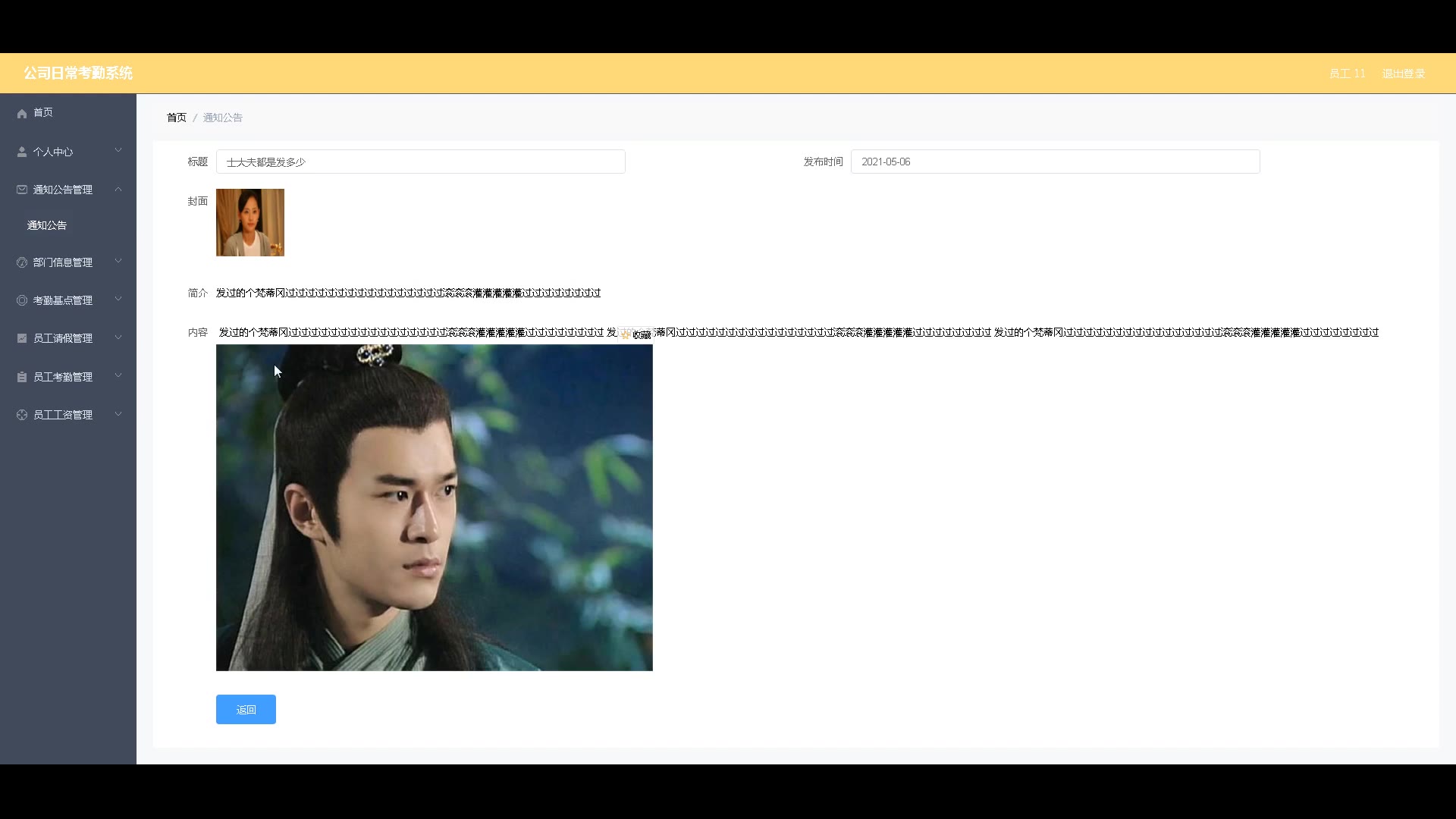Expand the 员工工资管理 chevron

(118, 414)
